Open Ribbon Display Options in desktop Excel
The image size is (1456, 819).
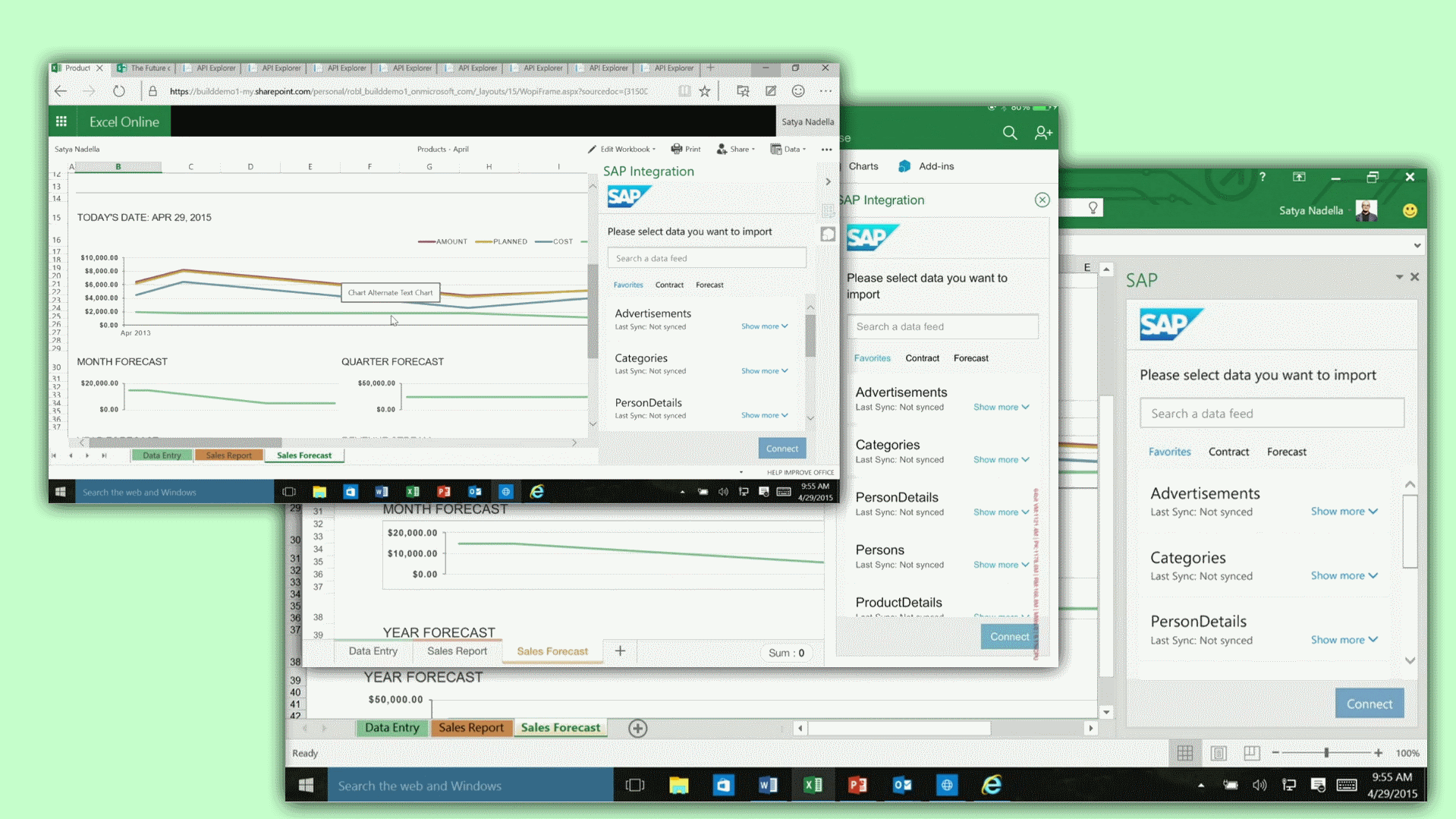click(1299, 177)
